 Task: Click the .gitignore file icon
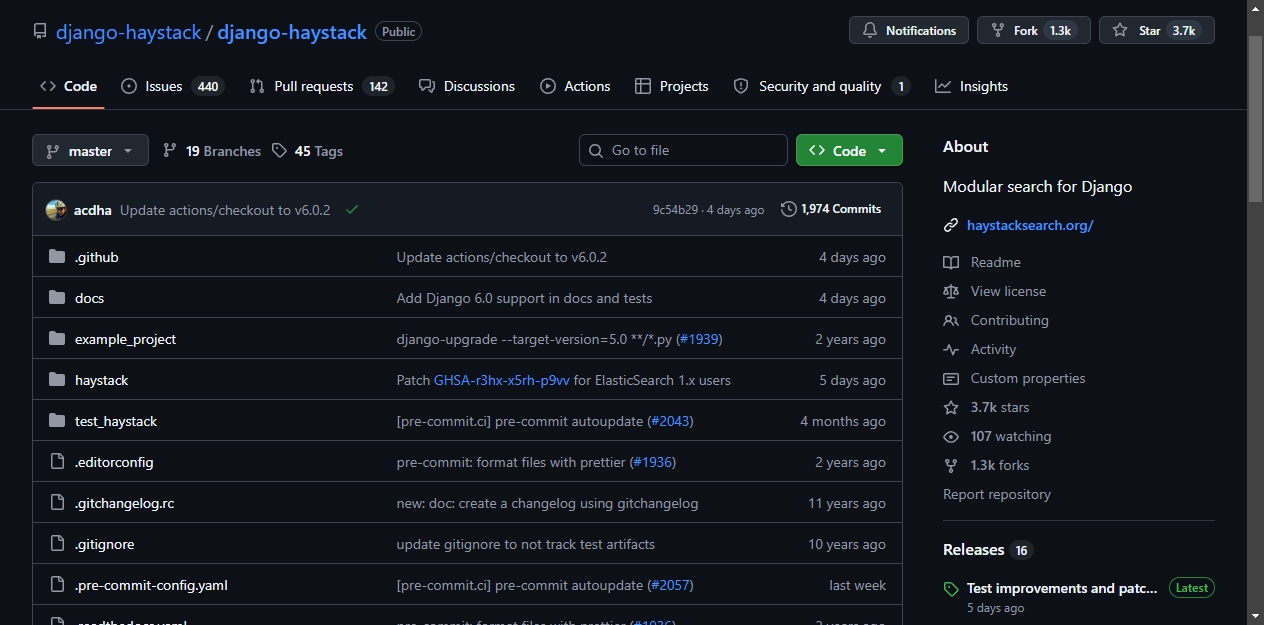coord(57,544)
